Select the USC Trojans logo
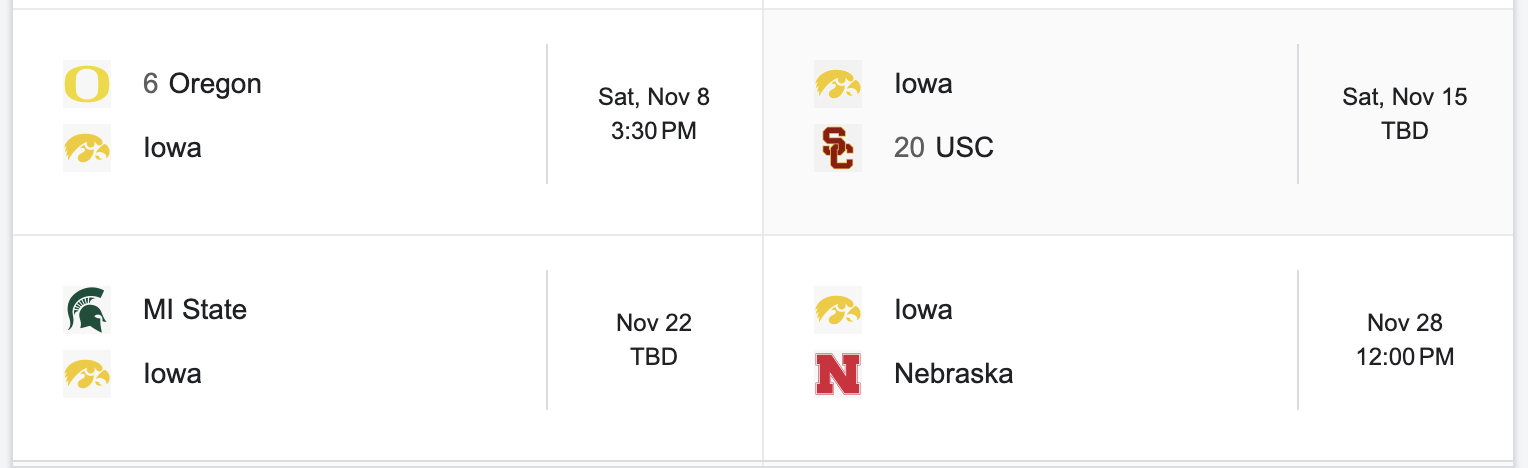This screenshot has height=468, width=1528. tap(838, 148)
